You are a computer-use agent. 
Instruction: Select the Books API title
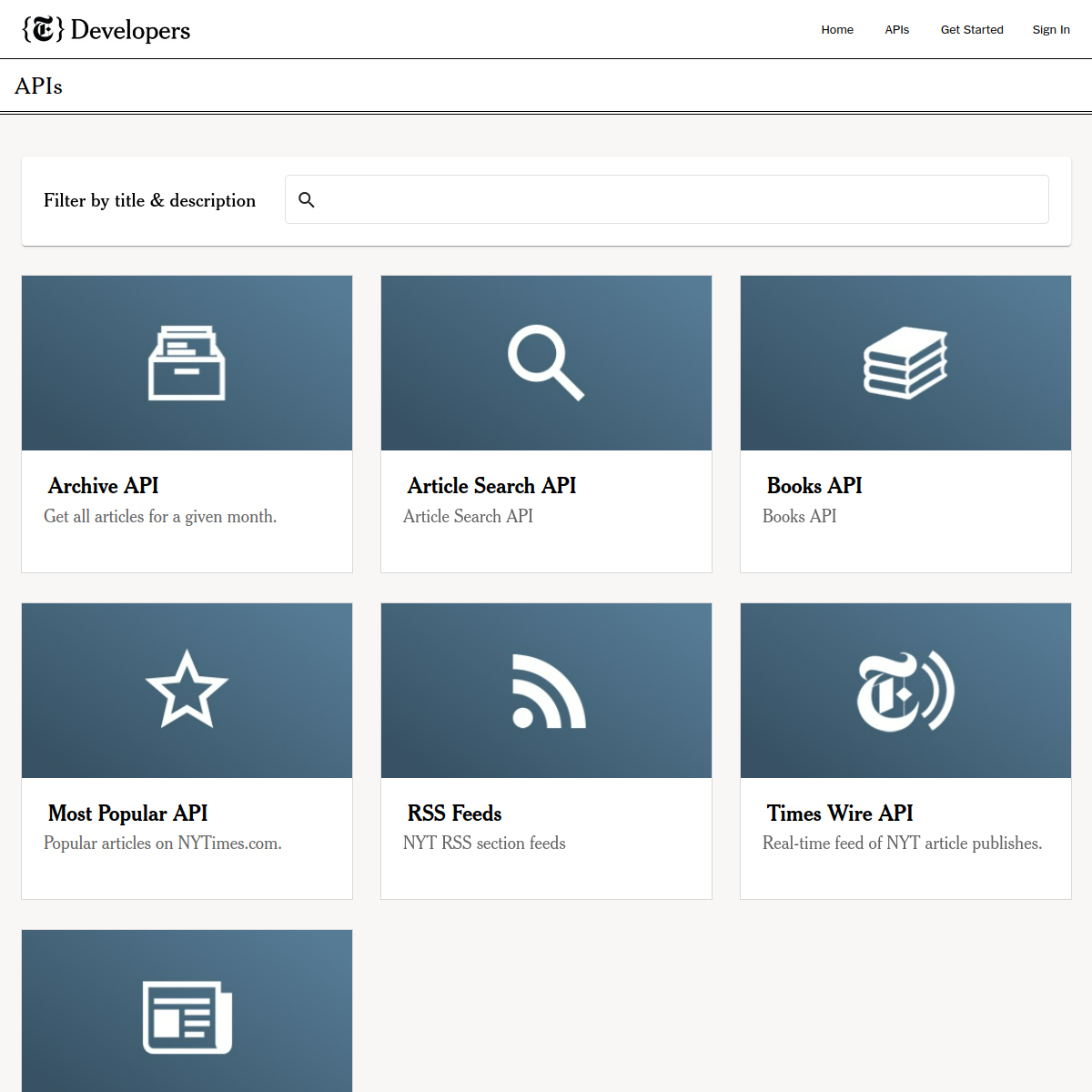click(814, 486)
